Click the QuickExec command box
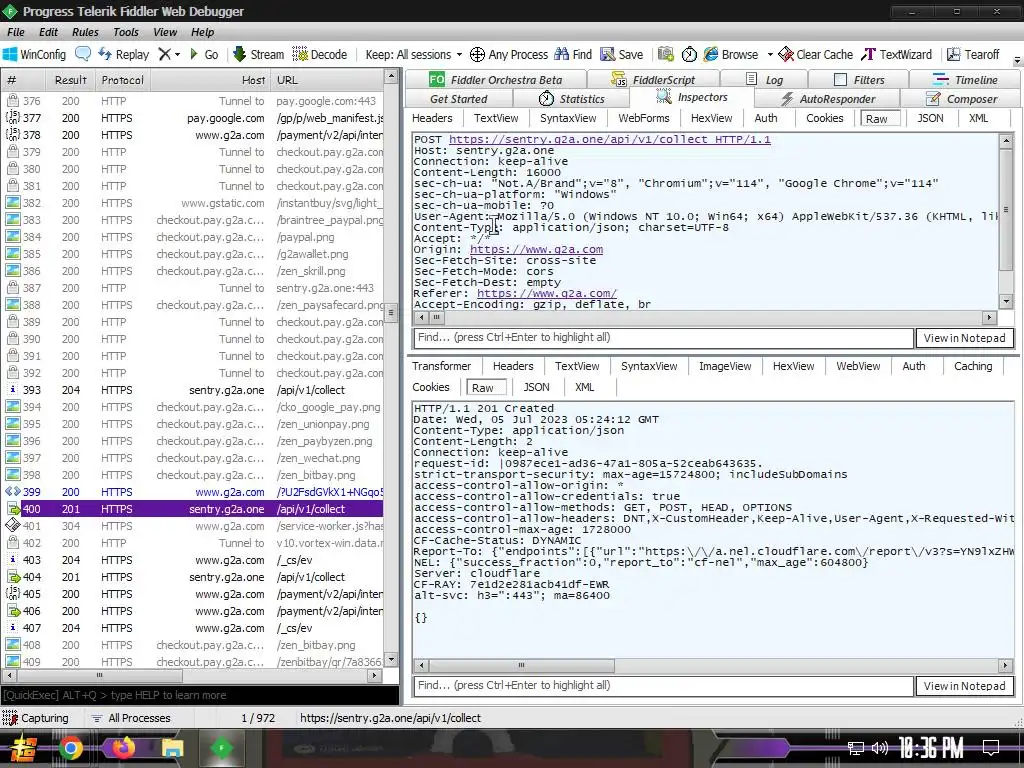The height and width of the screenshot is (768, 1024). click(200, 695)
